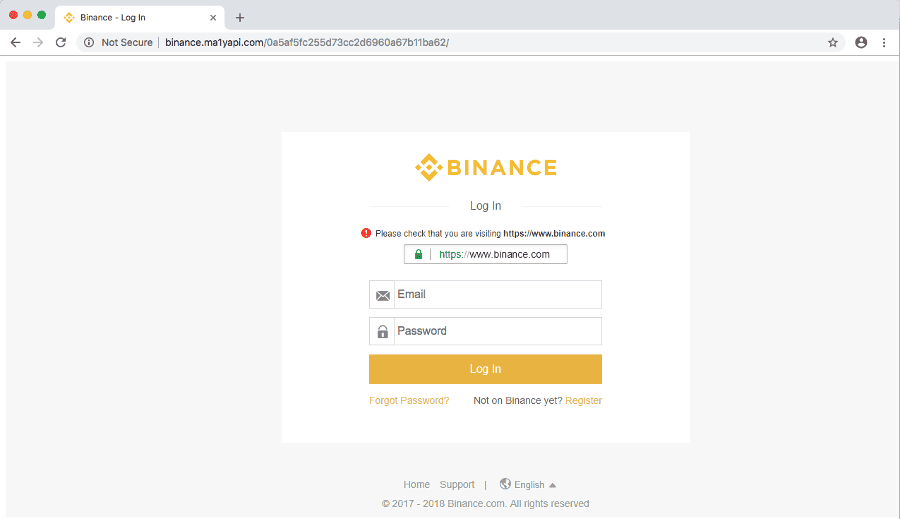Open the Forgot Password link
Viewport: 900px width, 519px height.
[x=409, y=401]
